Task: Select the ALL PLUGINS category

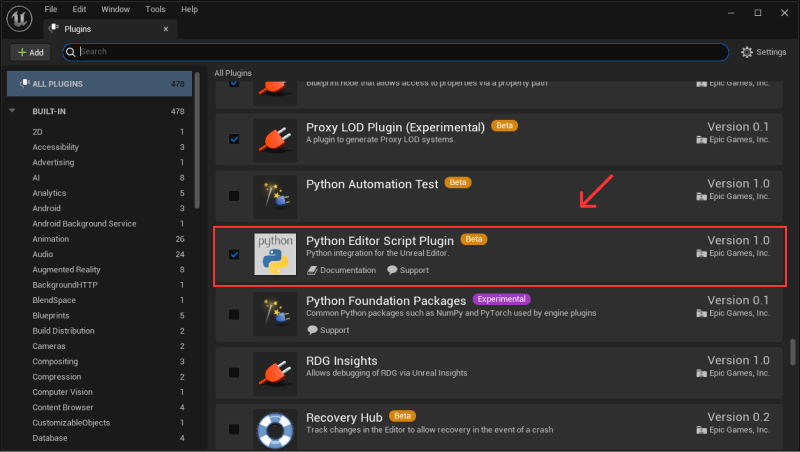Action: point(99,84)
